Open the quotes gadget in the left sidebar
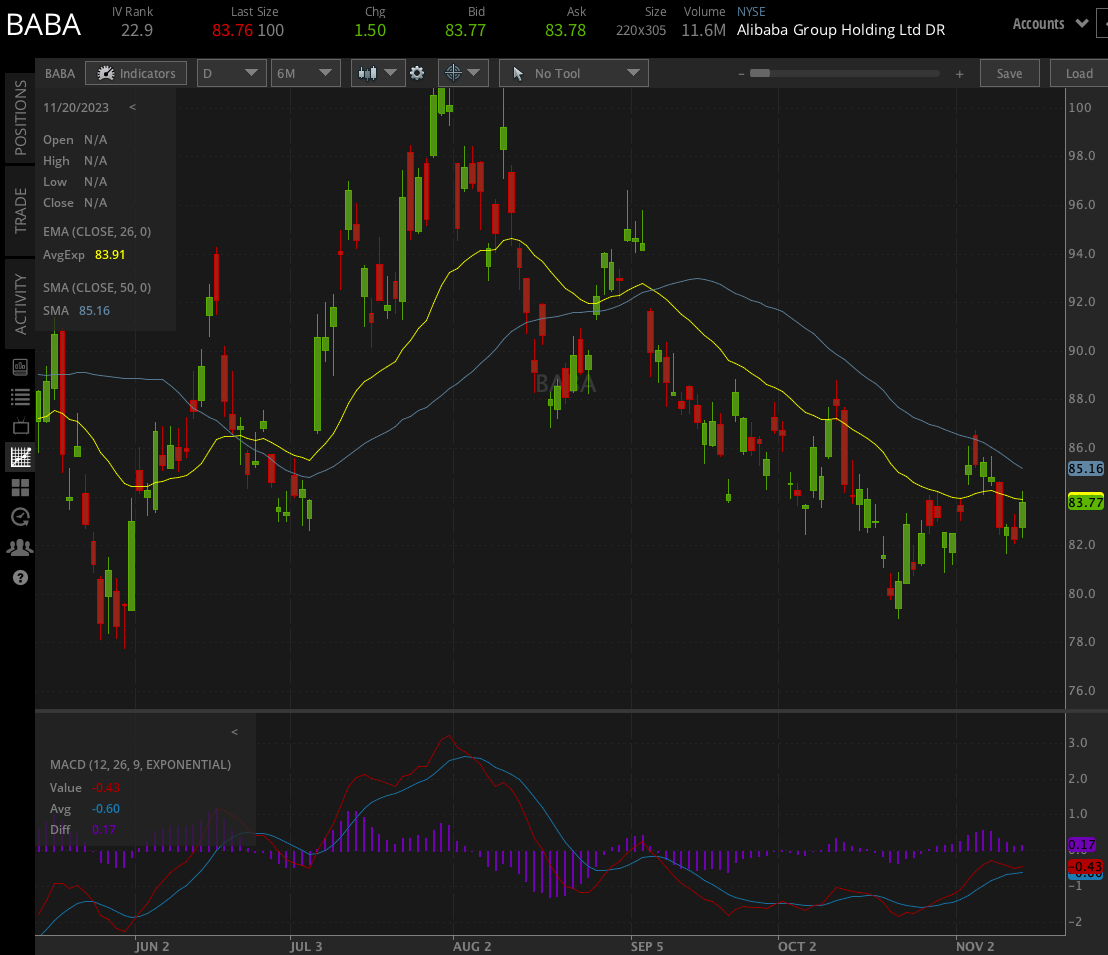Image resolution: width=1108 pixels, height=955 pixels. (19, 366)
